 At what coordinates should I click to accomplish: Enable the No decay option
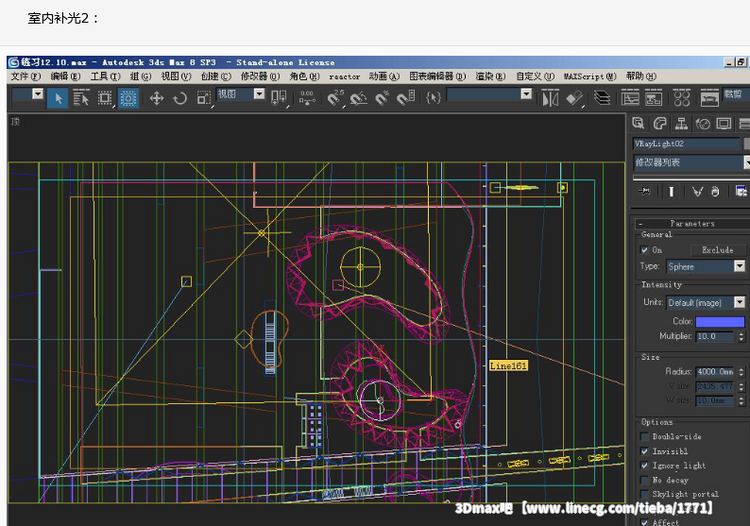tap(644, 480)
